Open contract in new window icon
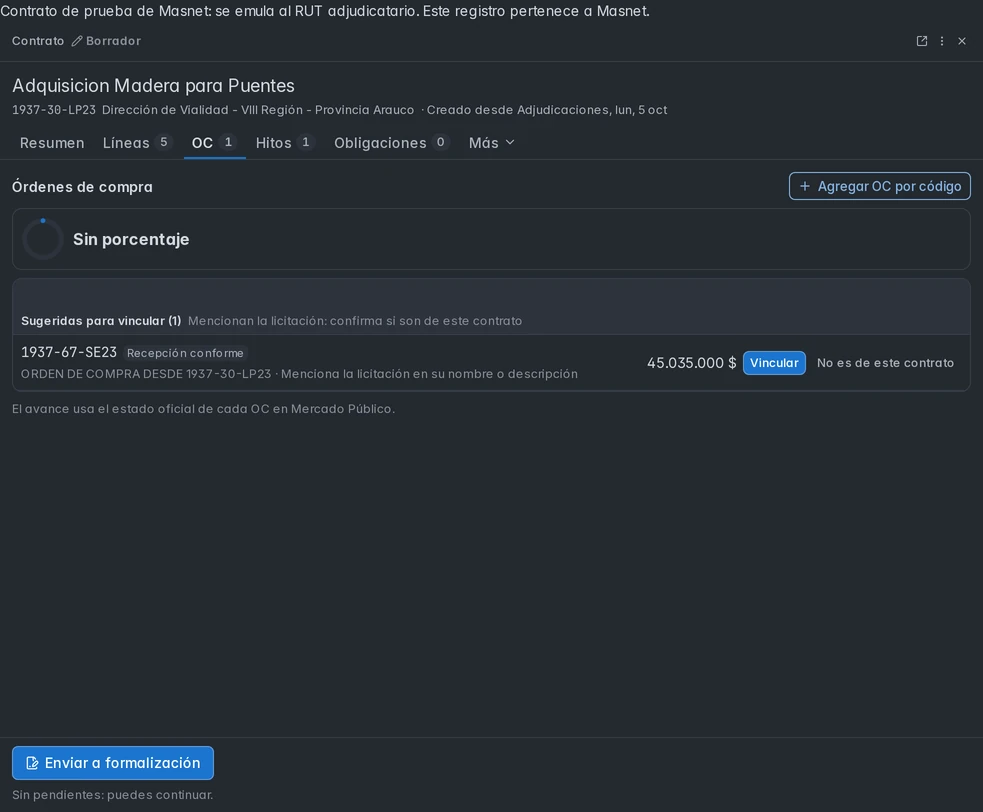983x812 pixels. tap(922, 41)
